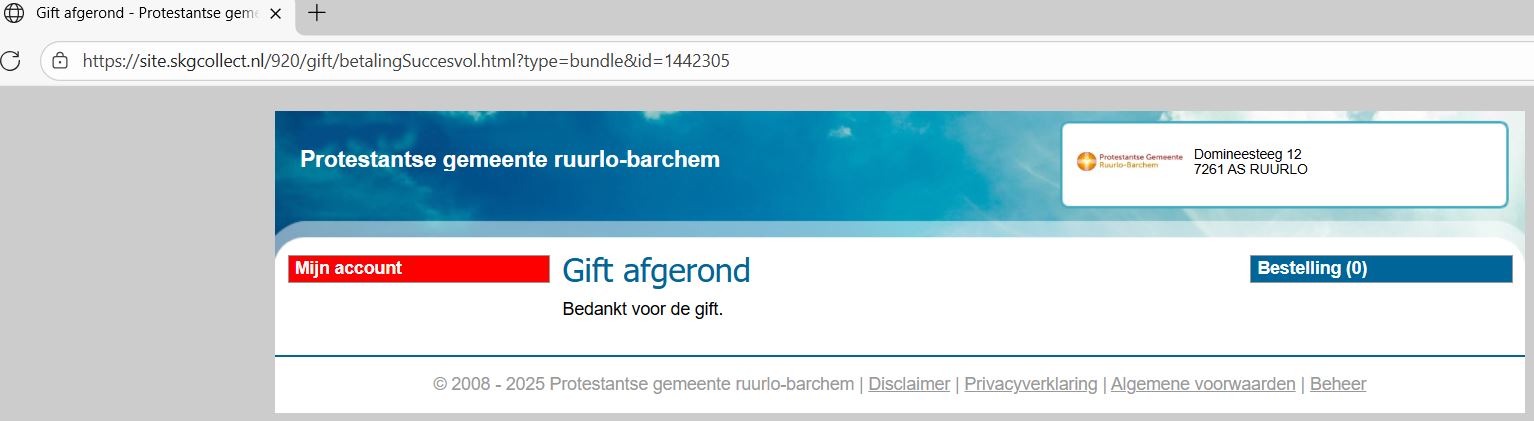Follow the Disclaimer footer link
This screenshot has height=421, width=1534.
pyautogui.click(x=909, y=384)
